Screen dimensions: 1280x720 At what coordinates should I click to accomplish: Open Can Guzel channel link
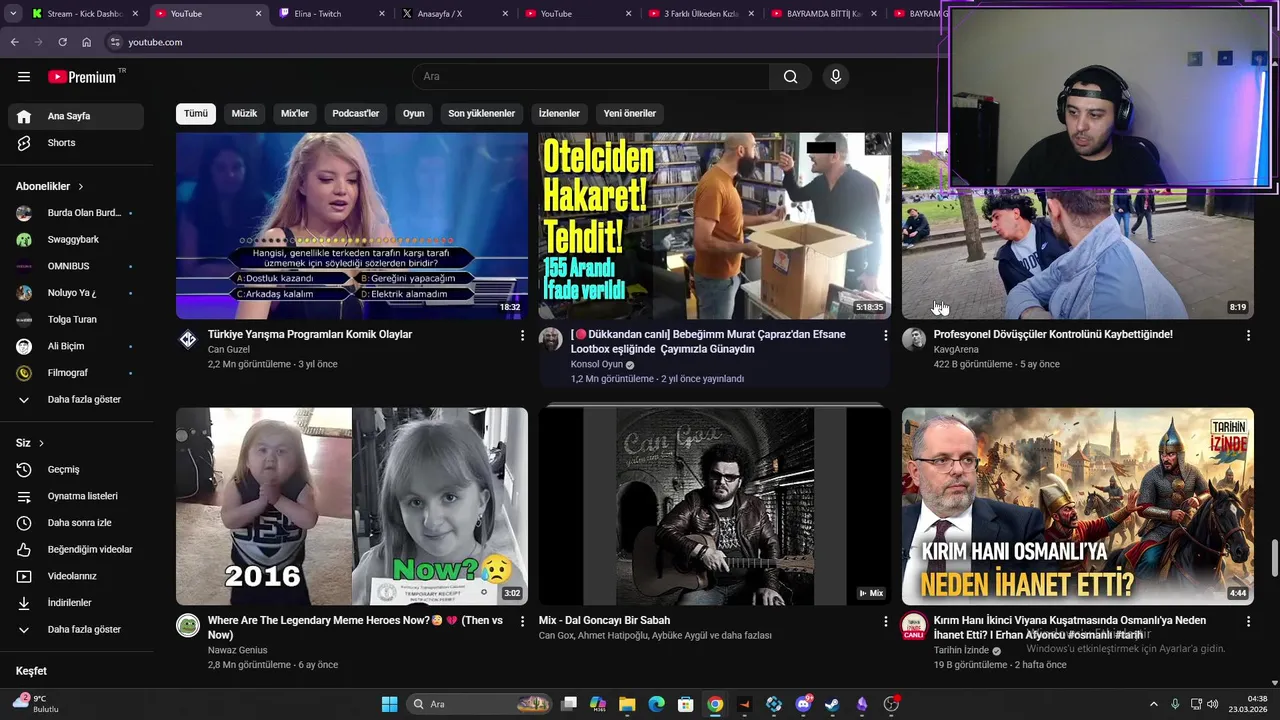(x=229, y=350)
